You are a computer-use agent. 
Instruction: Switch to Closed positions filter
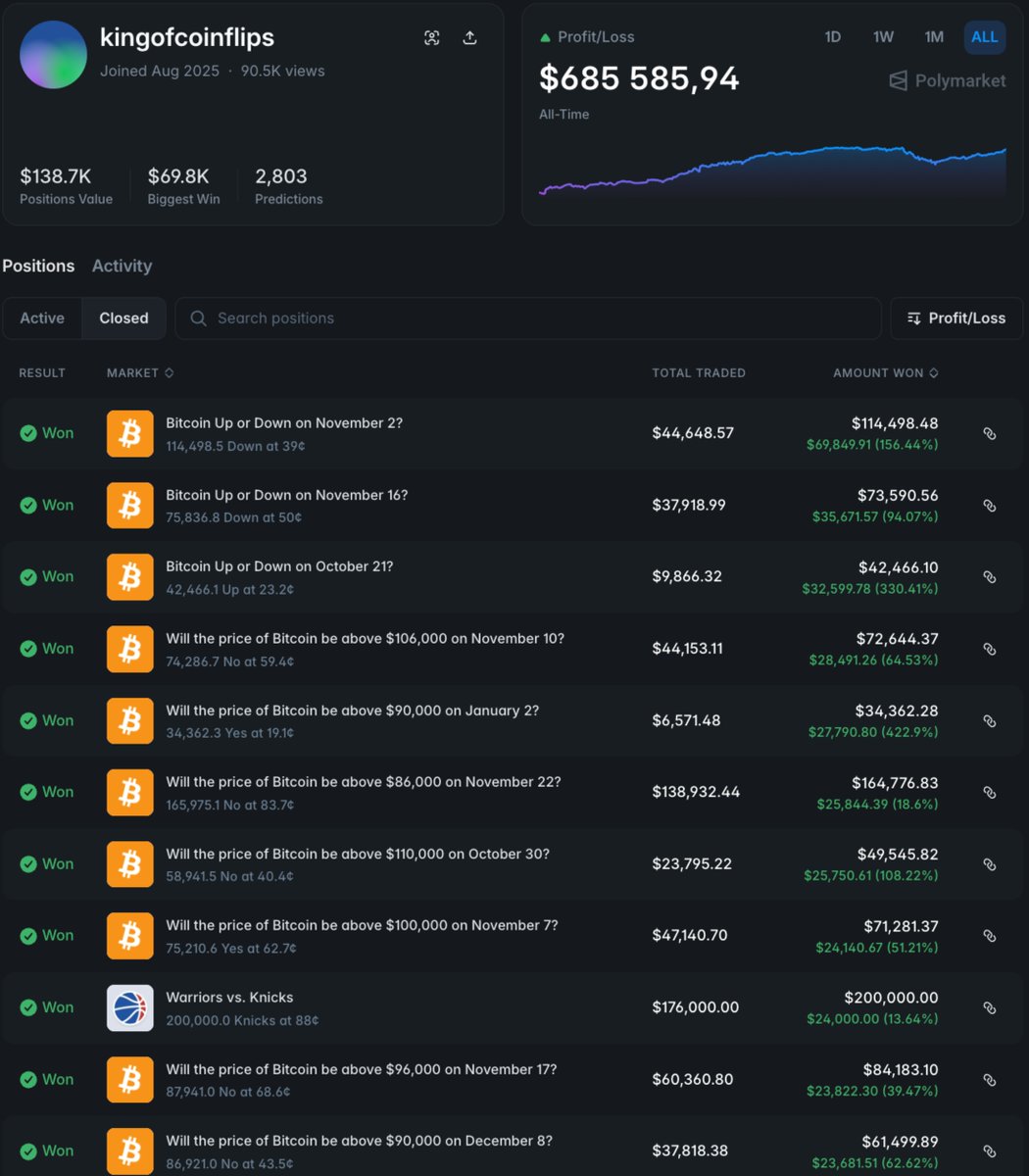(123, 318)
